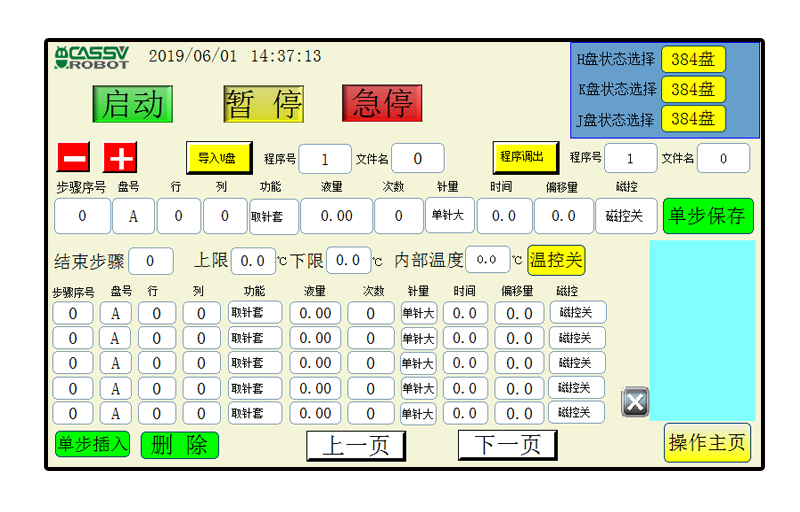Click the red minus icon
800x512 pixels.
73,158
